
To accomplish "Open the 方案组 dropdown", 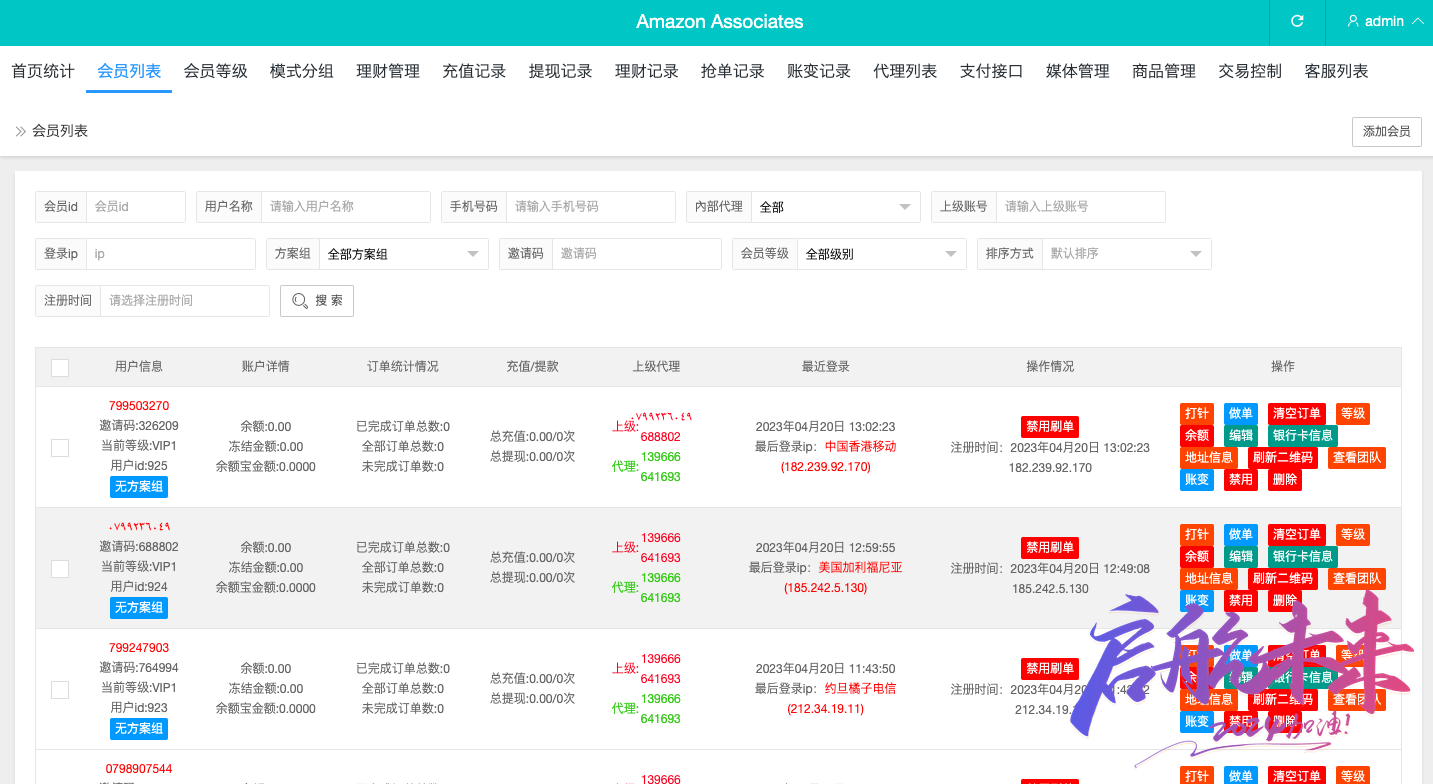I will tap(404, 254).
